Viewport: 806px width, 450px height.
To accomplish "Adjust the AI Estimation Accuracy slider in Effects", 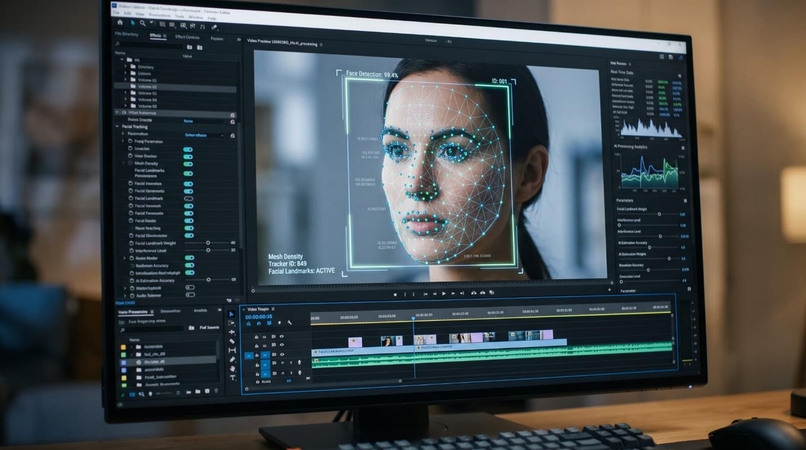I will click(209, 280).
